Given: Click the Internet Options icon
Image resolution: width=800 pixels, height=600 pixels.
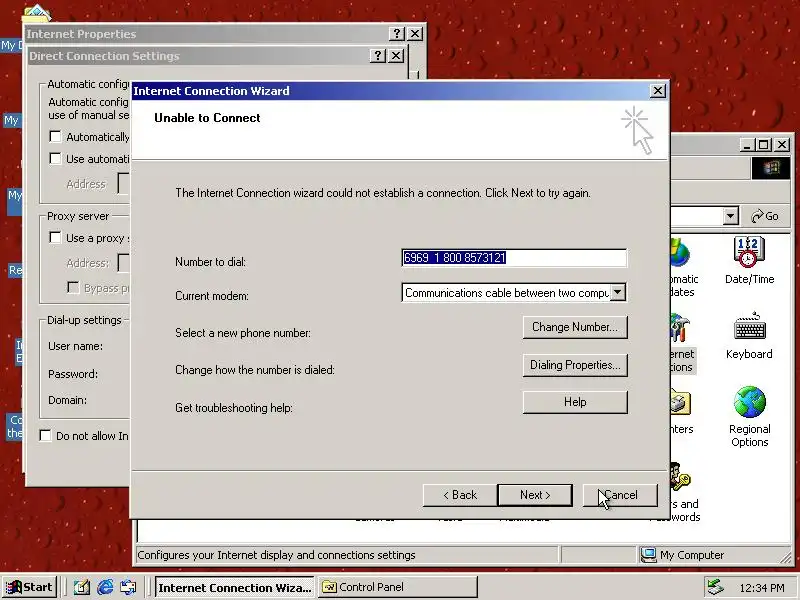Looking at the screenshot, I should click(x=682, y=342).
